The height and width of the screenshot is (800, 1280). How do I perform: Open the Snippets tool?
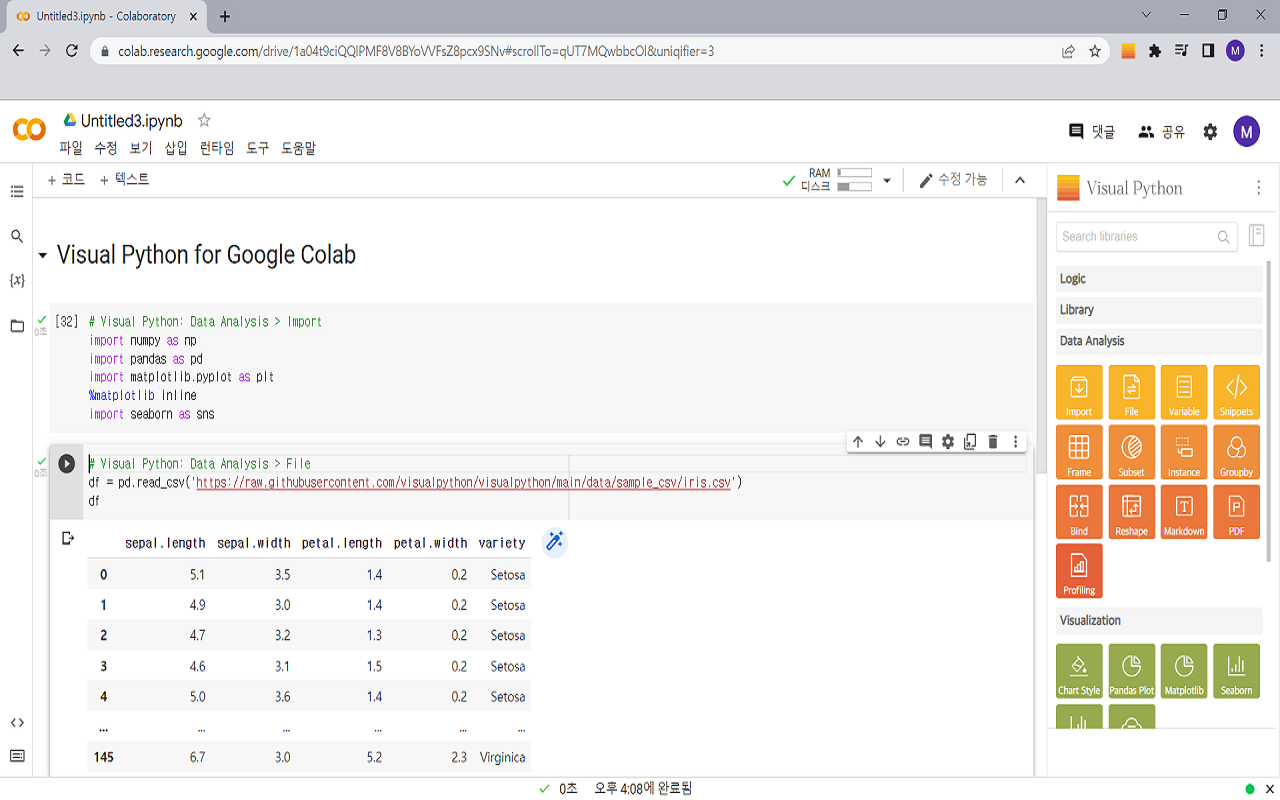1236,392
